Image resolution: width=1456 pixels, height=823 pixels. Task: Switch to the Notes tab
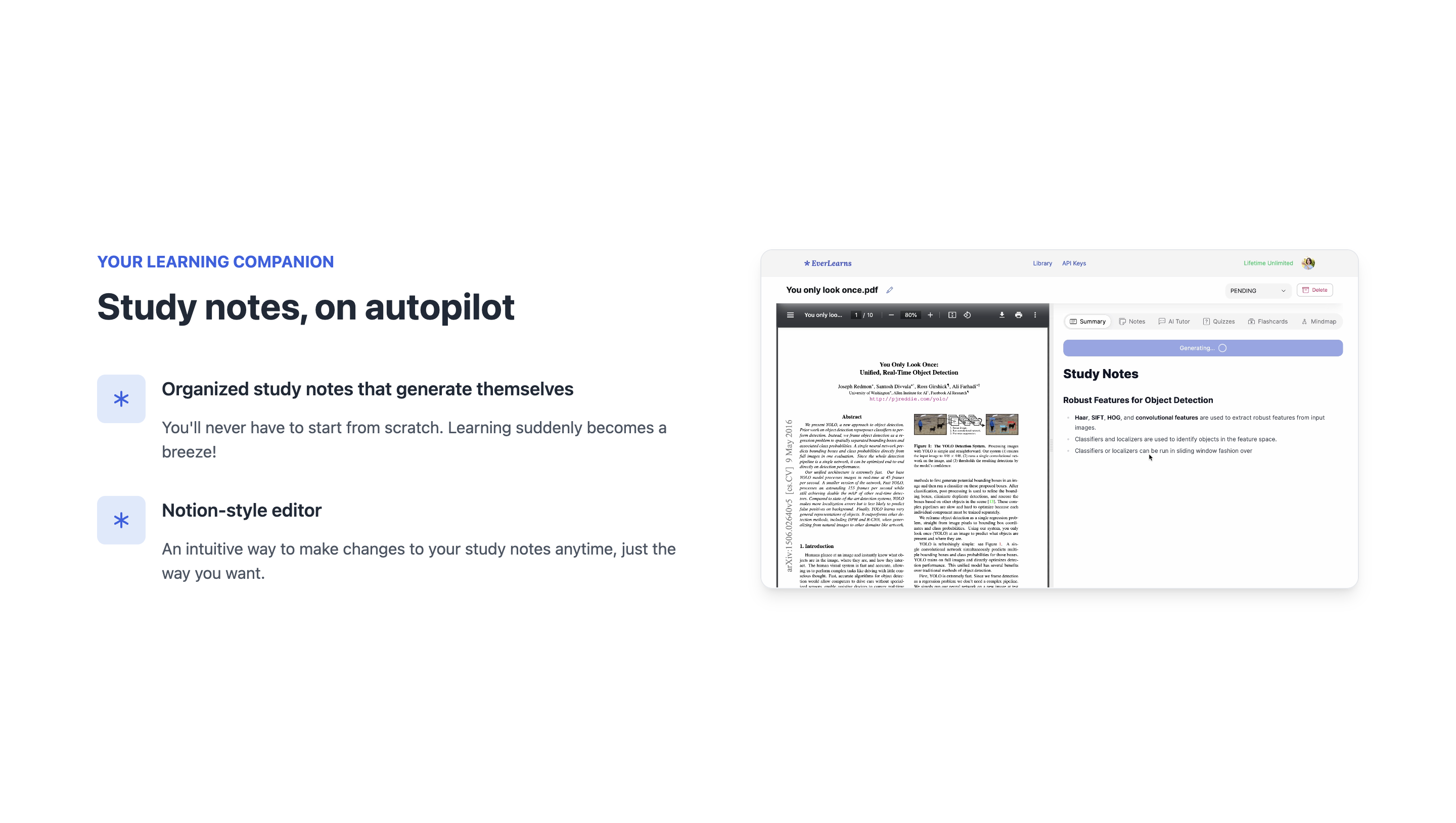[1132, 321]
